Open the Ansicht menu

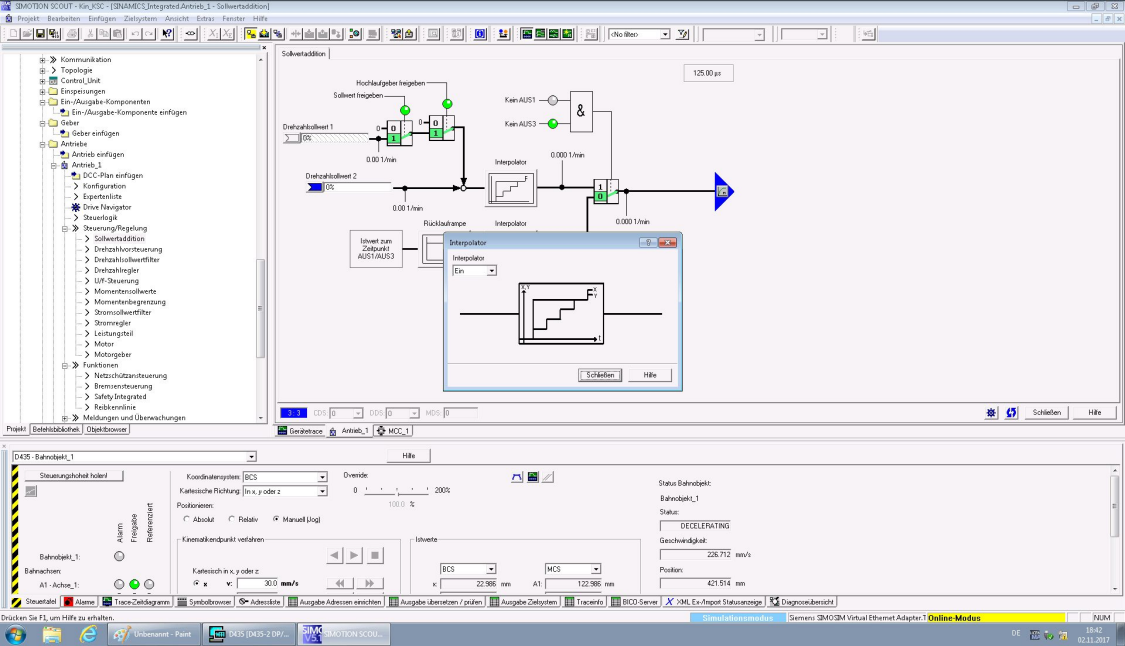click(176, 19)
